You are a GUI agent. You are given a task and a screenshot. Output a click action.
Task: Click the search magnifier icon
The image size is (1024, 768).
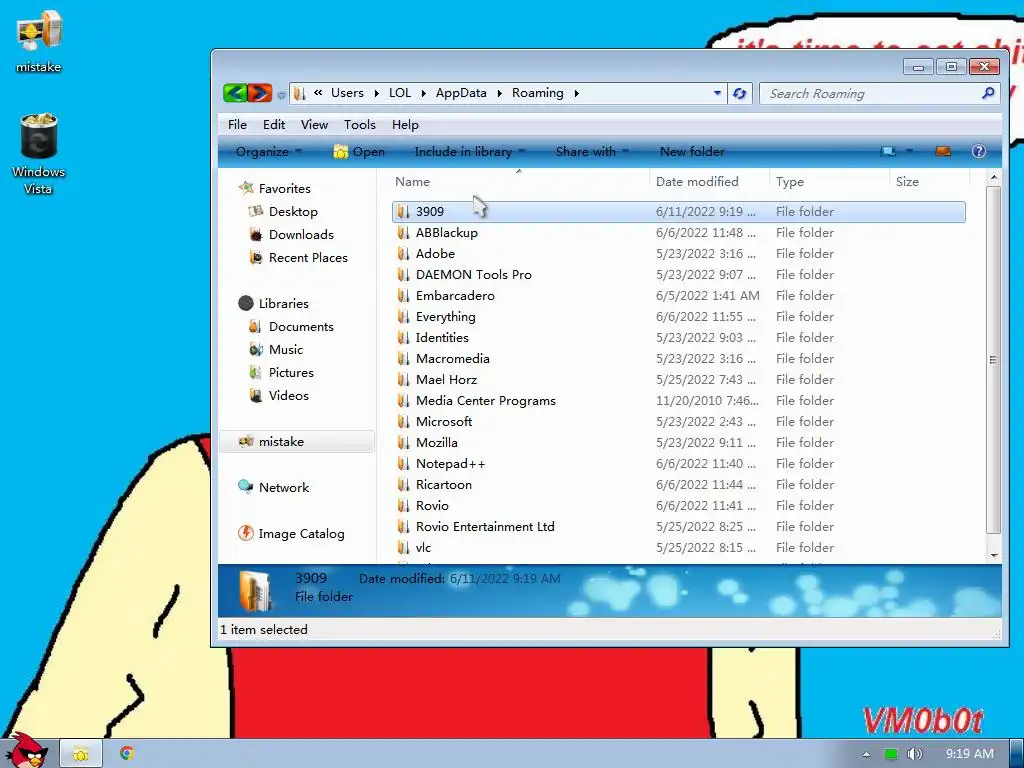(x=988, y=93)
